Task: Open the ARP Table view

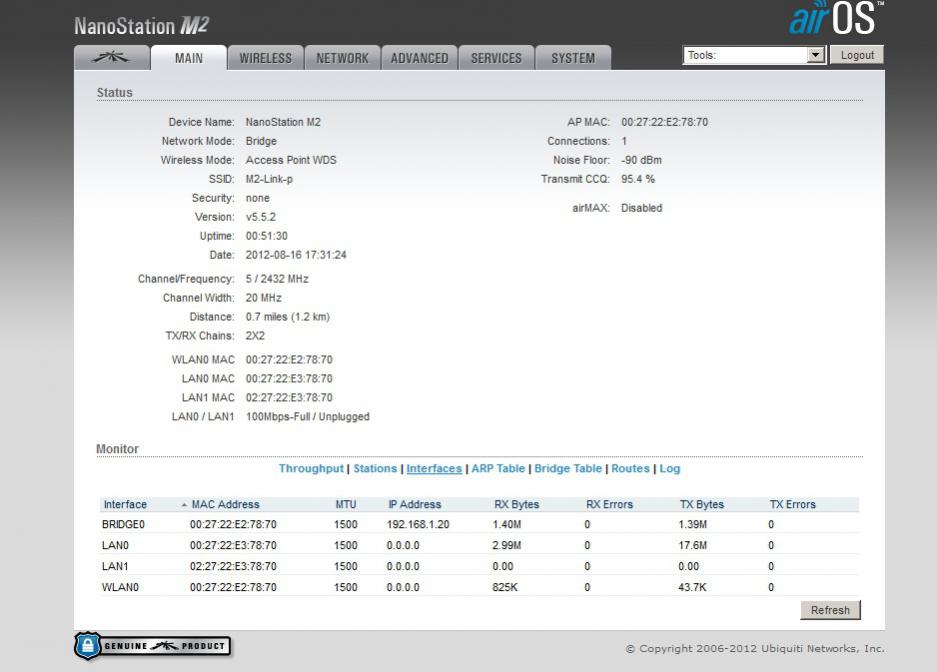Action: pos(498,468)
